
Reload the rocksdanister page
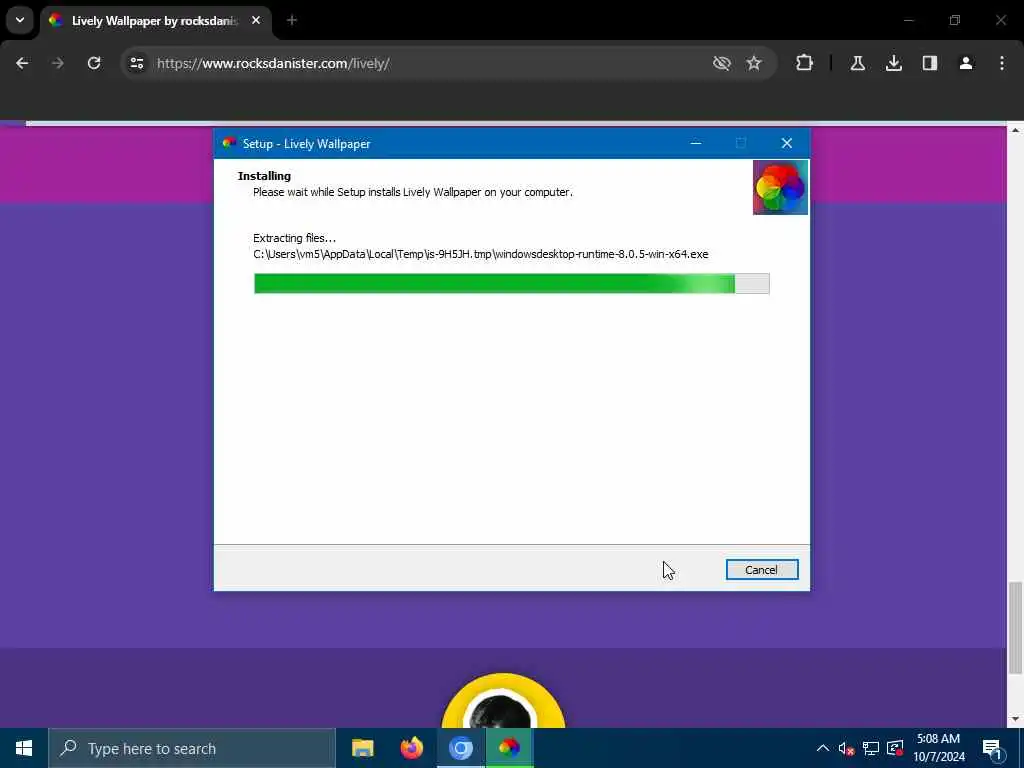94,63
